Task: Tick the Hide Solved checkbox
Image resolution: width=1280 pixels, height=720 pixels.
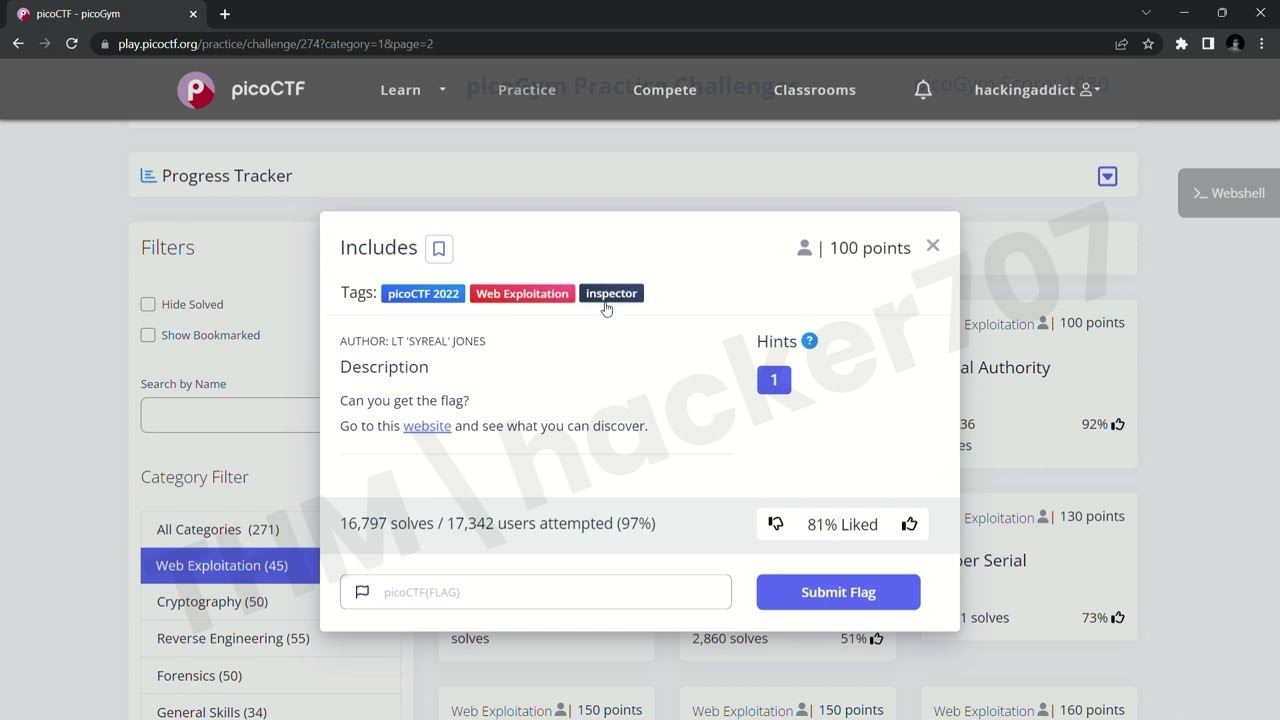Action: click(x=148, y=304)
